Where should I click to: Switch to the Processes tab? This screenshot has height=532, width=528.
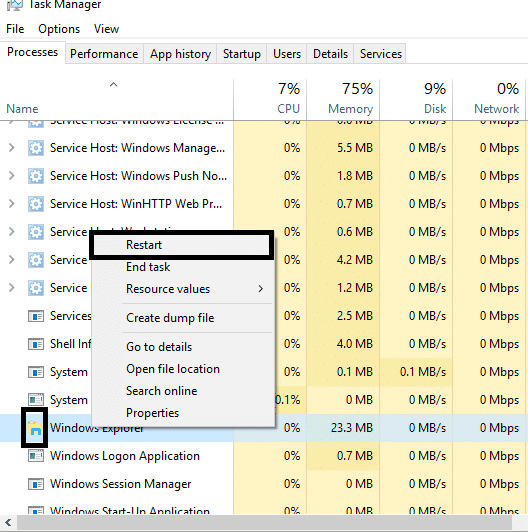click(33, 52)
